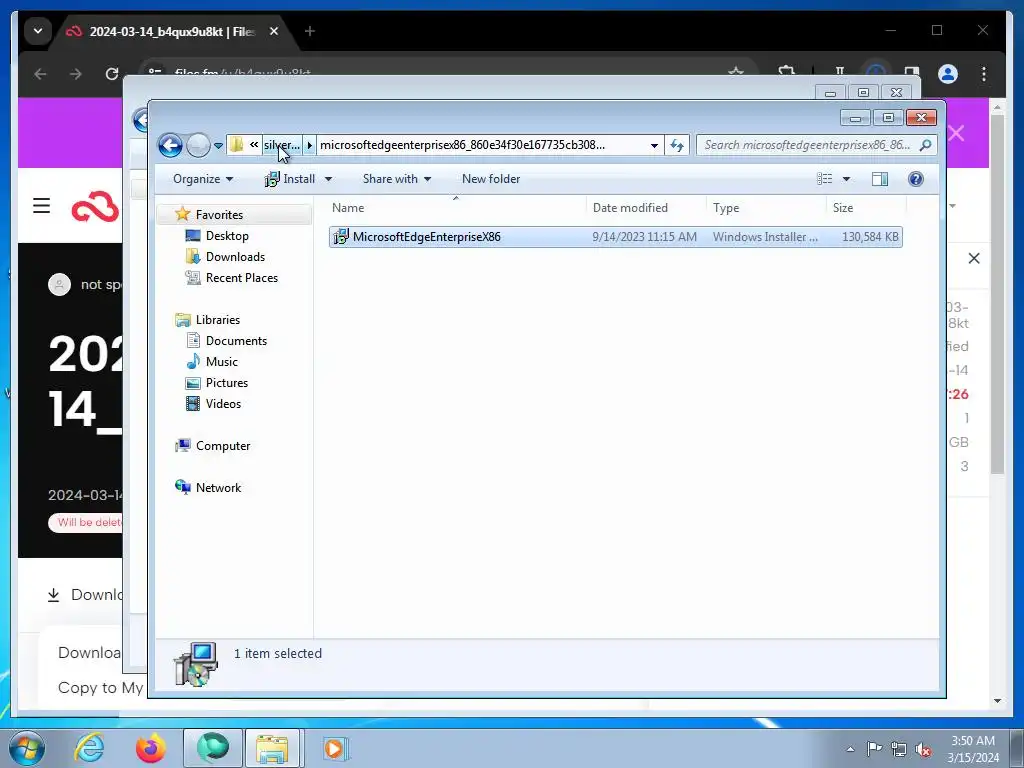Click the files.fm red cloud logo
Viewport: 1024px width, 768px height.
point(95,206)
